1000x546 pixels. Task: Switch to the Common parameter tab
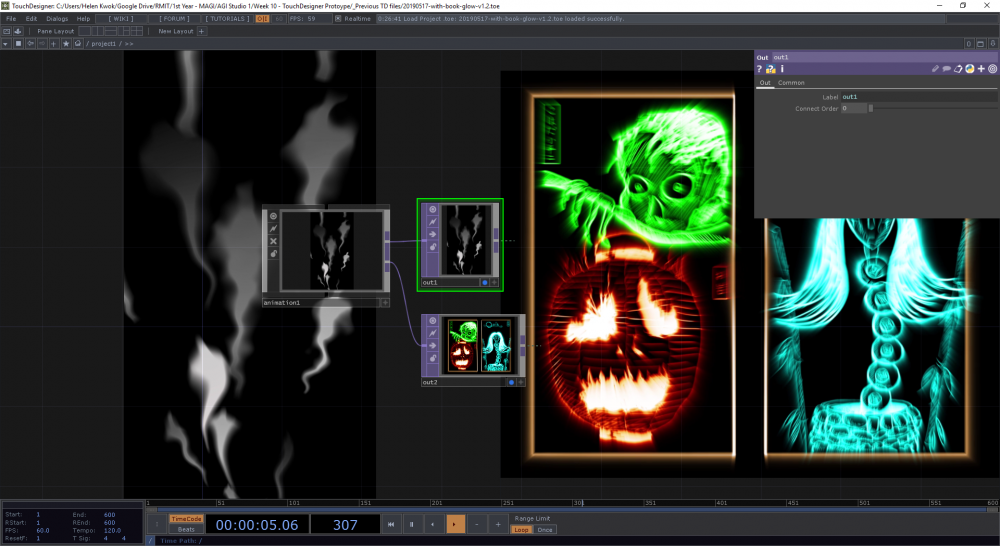point(791,82)
